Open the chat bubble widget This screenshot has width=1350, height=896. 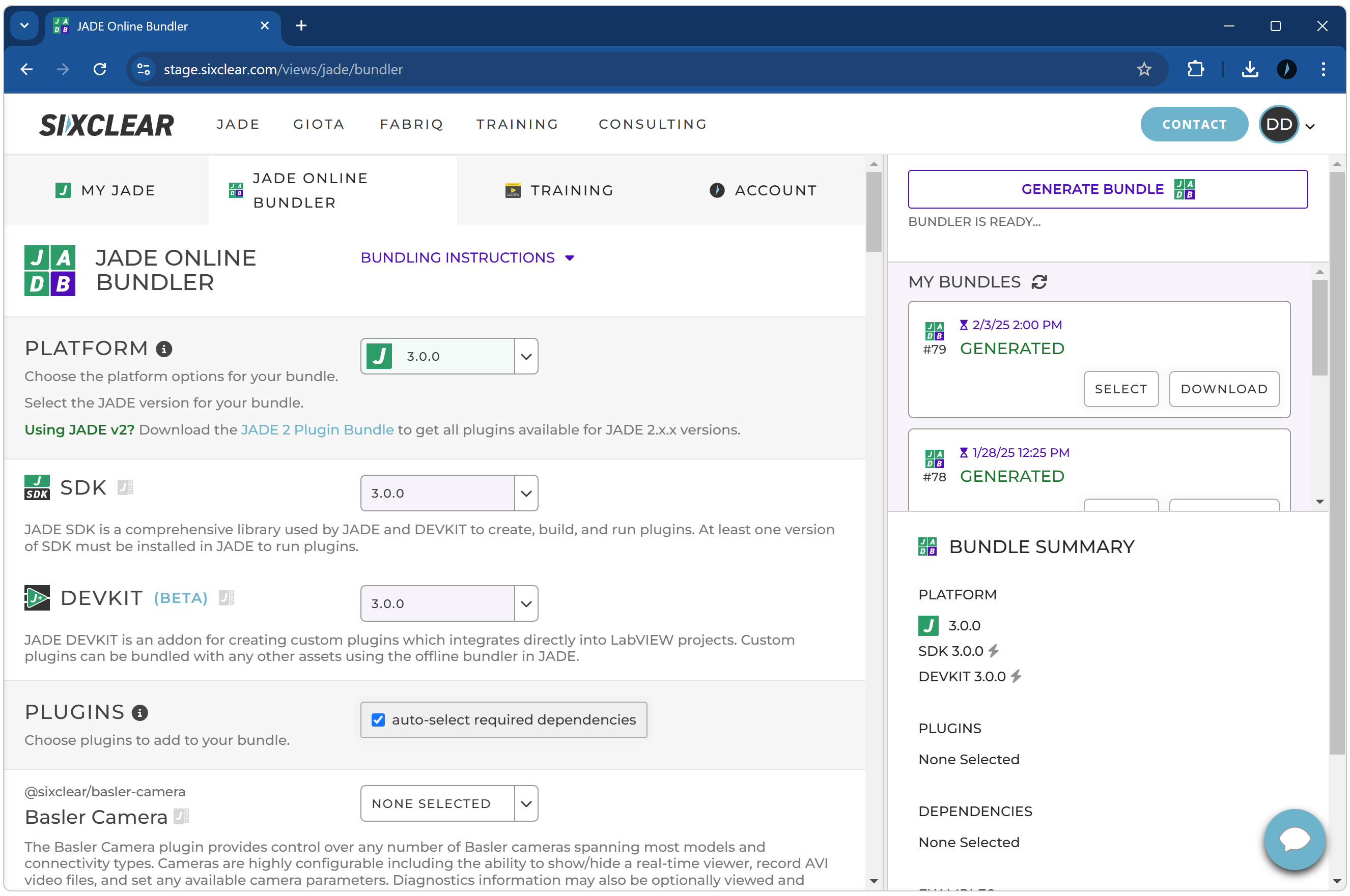tap(1294, 839)
